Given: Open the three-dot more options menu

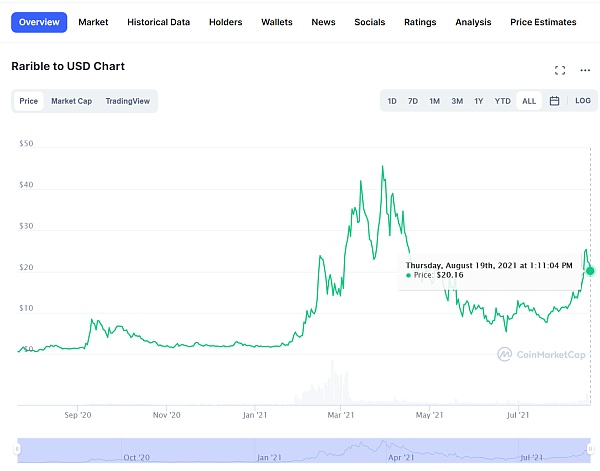Looking at the screenshot, I should pyautogui.click(x=585, y=70).
